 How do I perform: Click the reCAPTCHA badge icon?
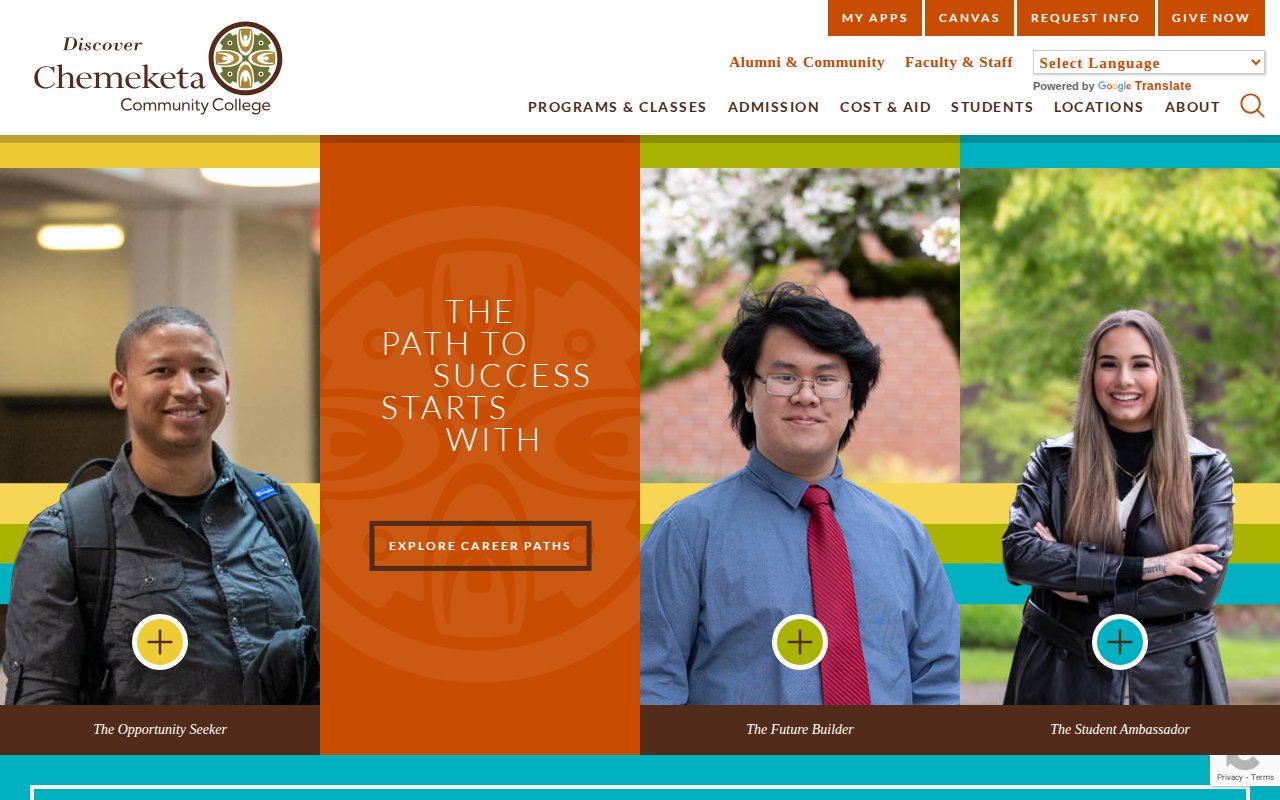[1245, 765]
